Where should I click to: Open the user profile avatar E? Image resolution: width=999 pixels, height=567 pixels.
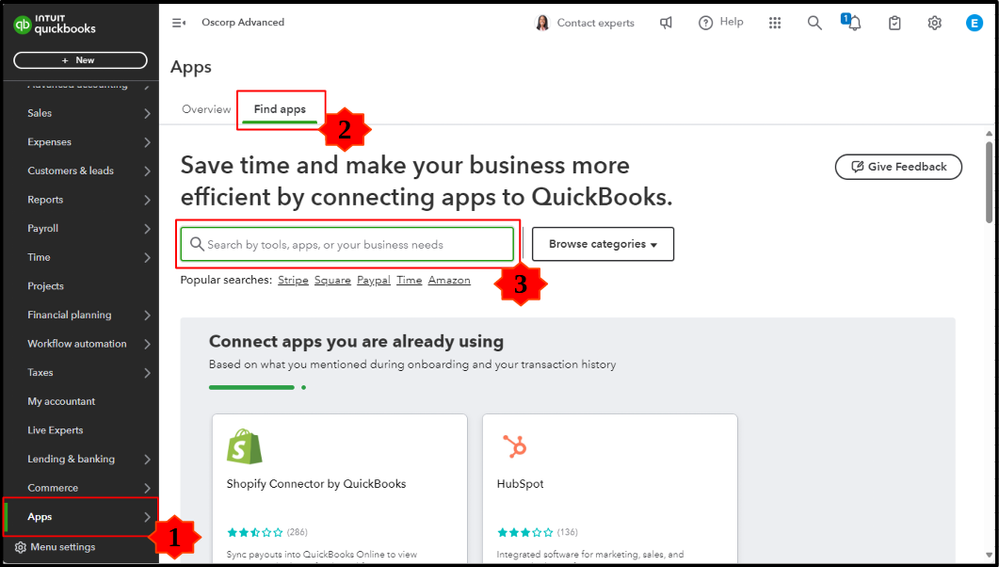974,23
